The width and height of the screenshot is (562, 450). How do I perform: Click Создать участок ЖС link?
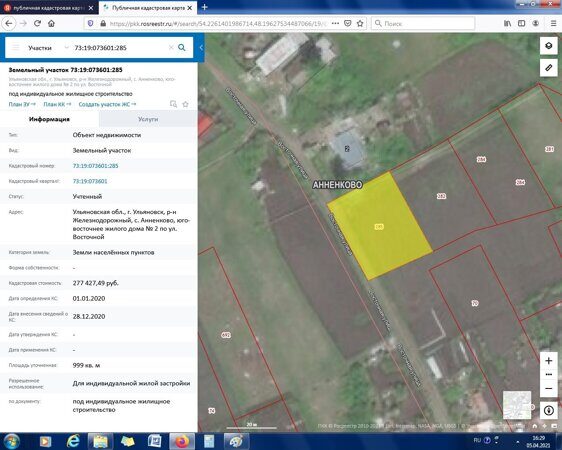click(x=107, y=104)
